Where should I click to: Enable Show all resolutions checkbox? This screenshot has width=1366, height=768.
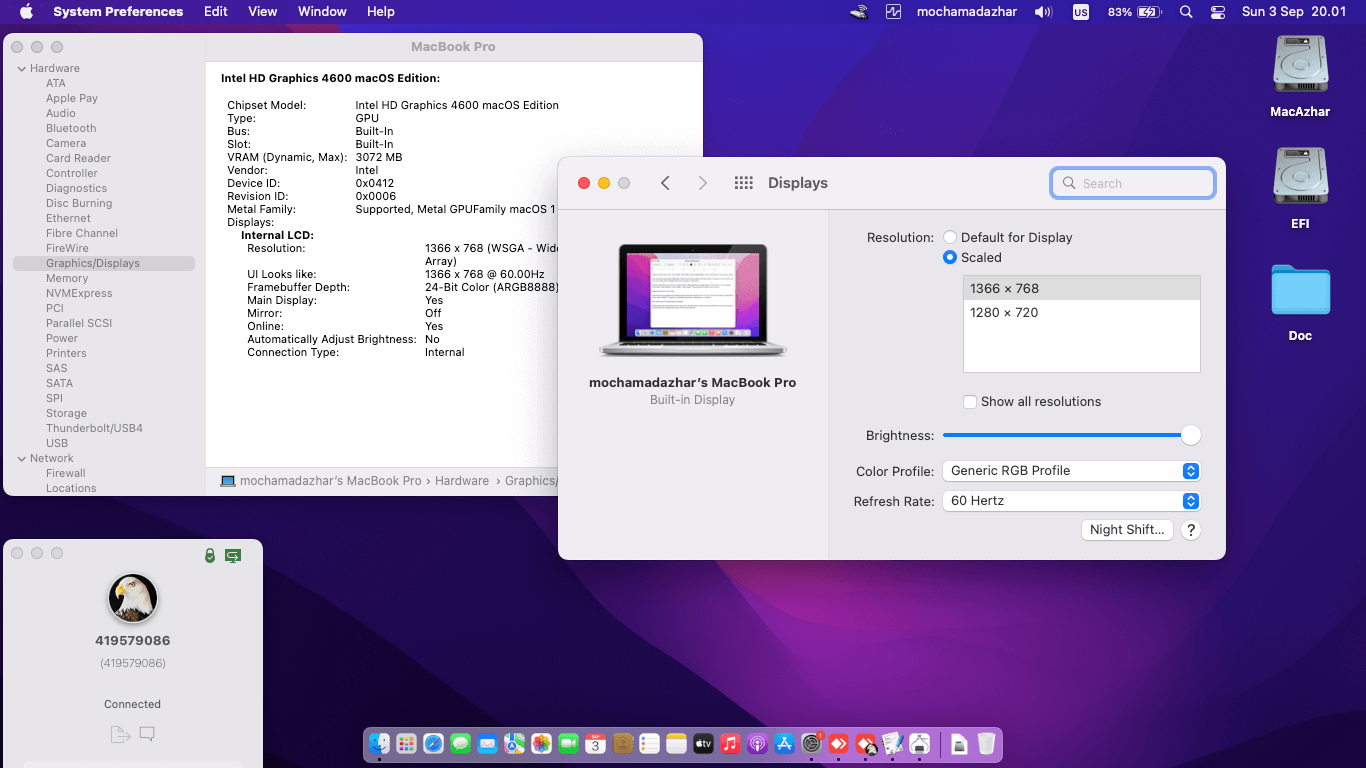pyautogui.click(x=970, y=402)
